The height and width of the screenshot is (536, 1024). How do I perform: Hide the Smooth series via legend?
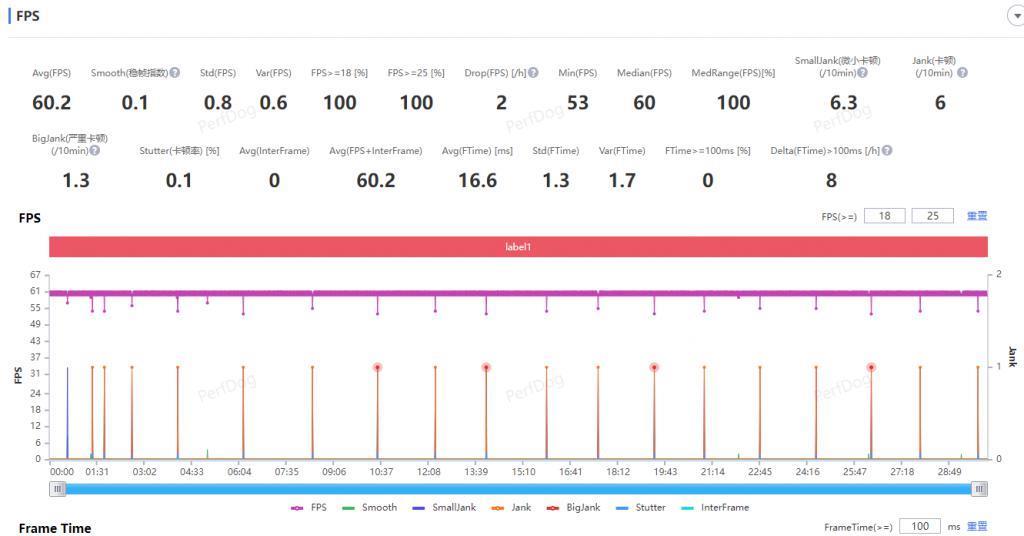click(369, 508)
